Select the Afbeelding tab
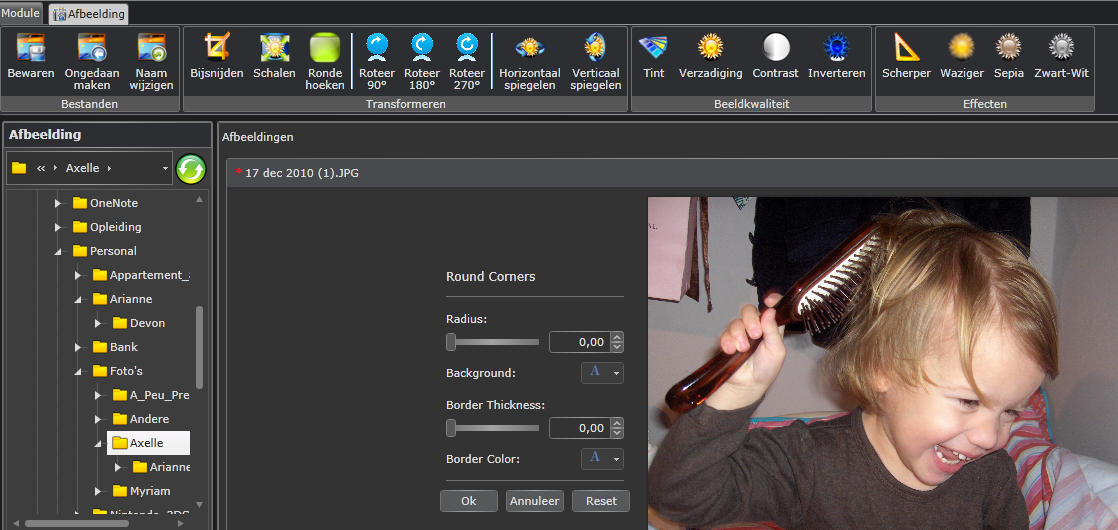The image size is (1118, 530). 88,14
